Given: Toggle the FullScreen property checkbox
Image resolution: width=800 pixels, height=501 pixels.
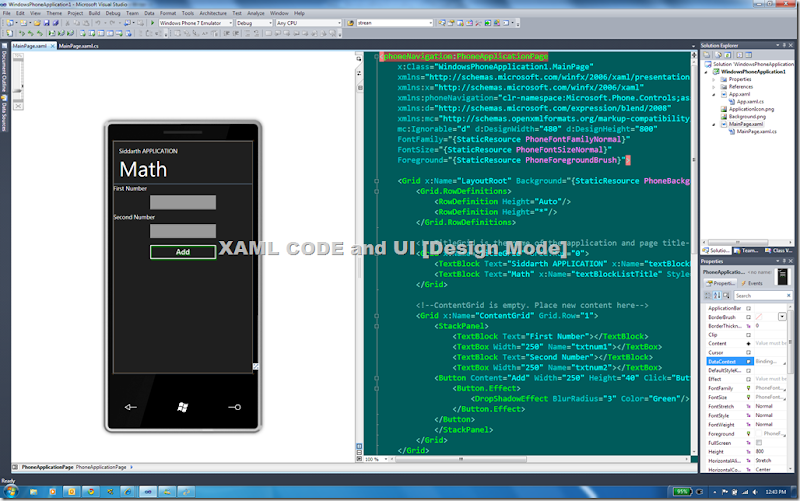Looking at the screenshot, I should pos(759,441).
